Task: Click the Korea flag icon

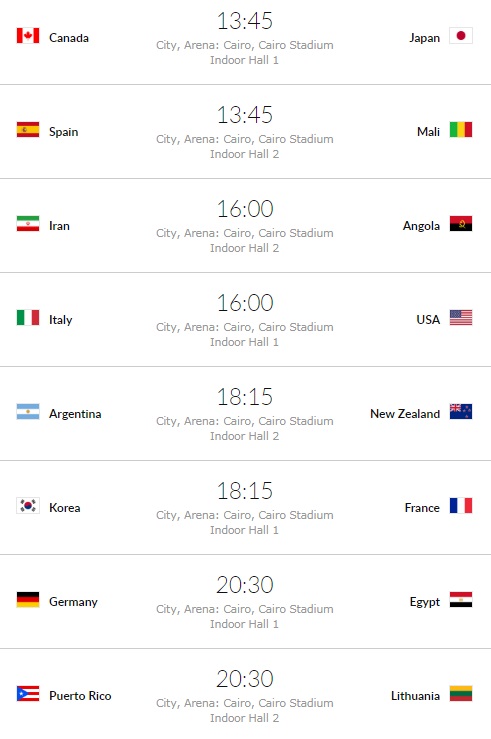Action: point(28,506)
